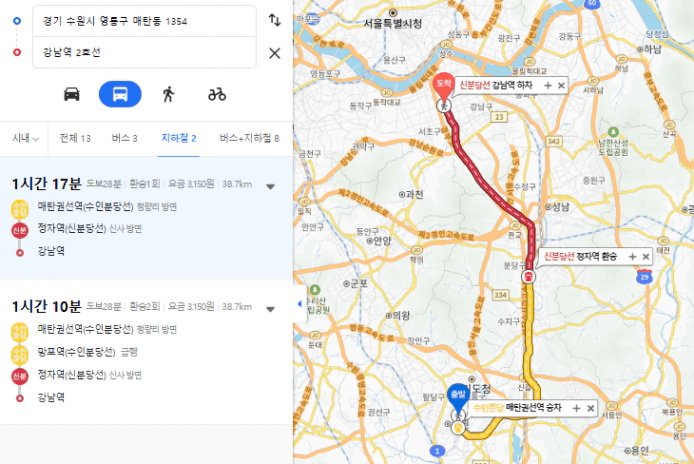The image size is (694, 464).
Task: Switch to 버스 3 tab
Action: click(x=124, y=138)
